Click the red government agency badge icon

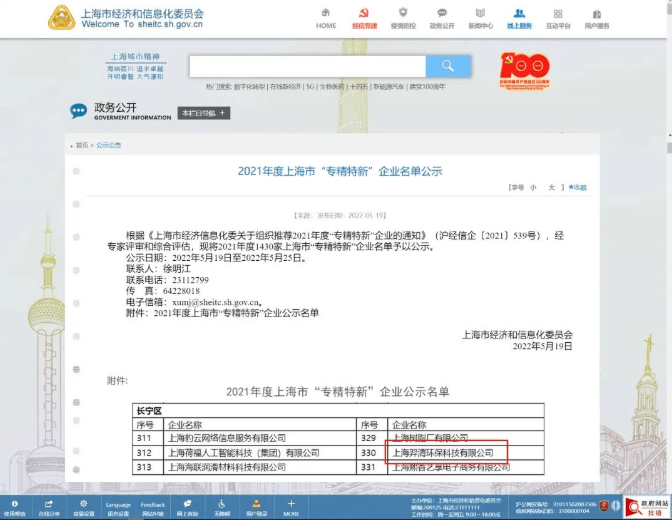pyautogui.click(x=604, y=506)
